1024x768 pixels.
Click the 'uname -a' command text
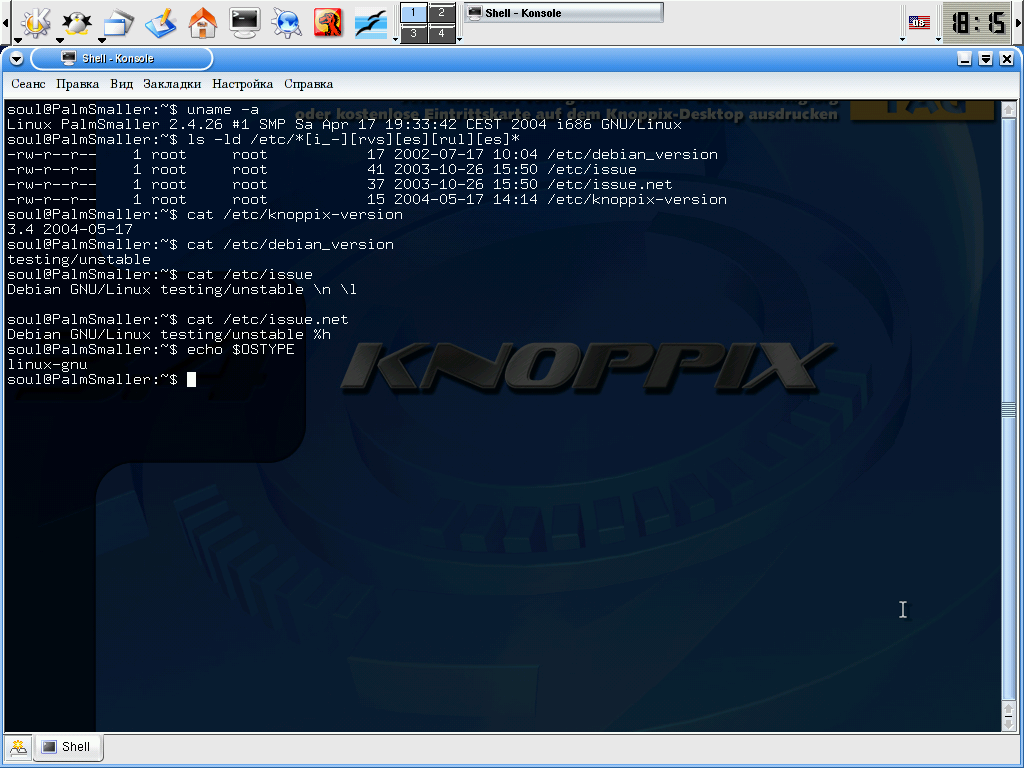223,110
